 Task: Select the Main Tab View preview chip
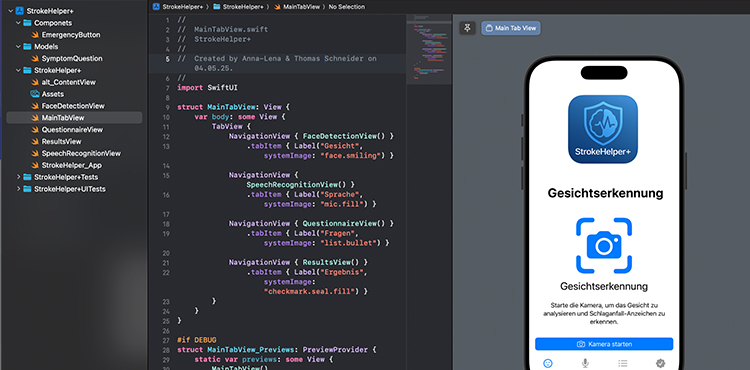(511, 28)
